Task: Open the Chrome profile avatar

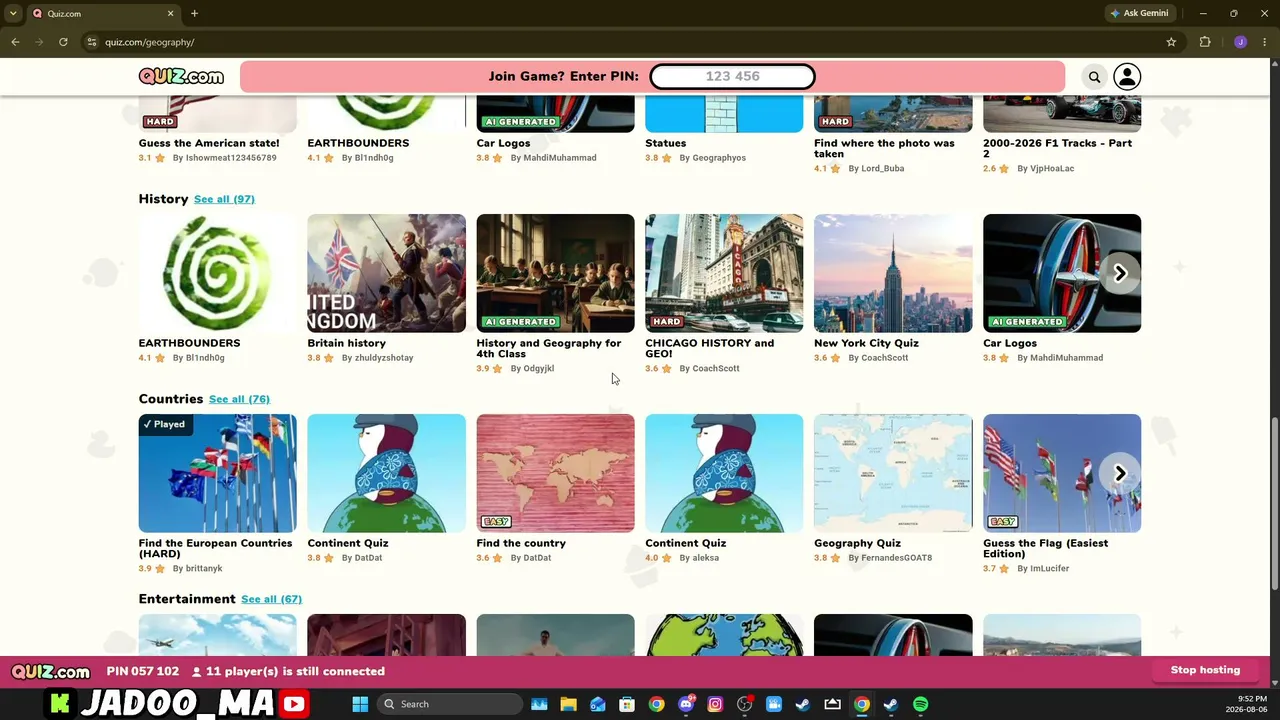Action: [1240, 42]
